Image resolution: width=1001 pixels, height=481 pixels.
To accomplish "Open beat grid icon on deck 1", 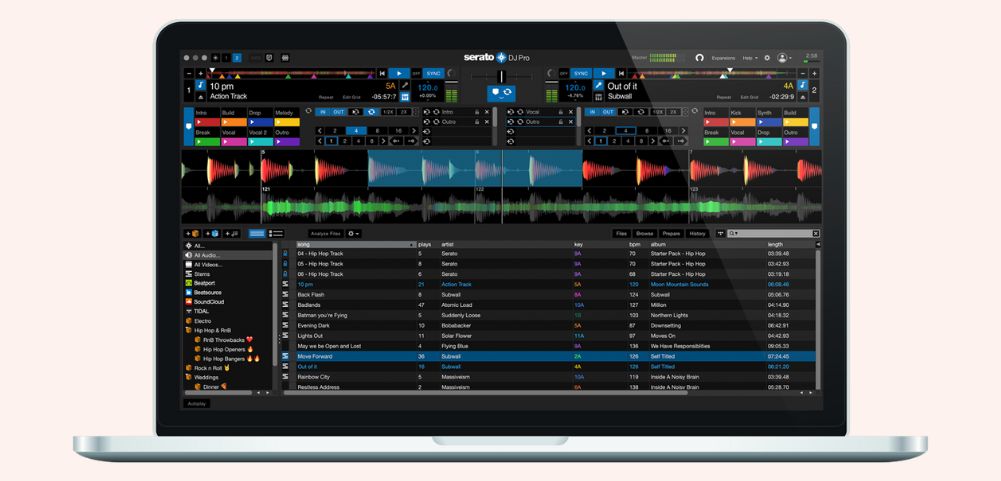I will tap(405, 97).
